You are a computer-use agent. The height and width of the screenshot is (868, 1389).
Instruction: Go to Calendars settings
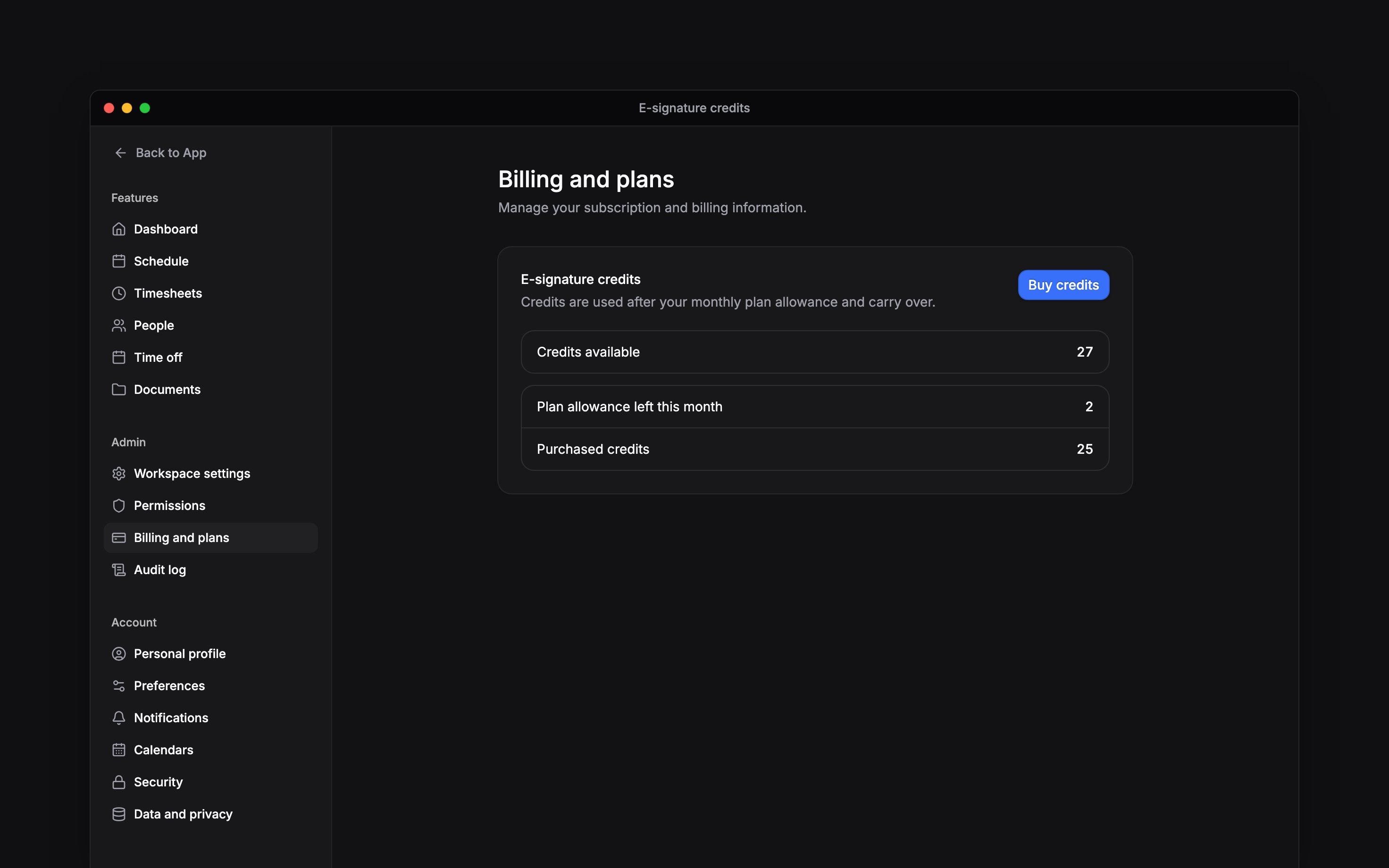210,751
